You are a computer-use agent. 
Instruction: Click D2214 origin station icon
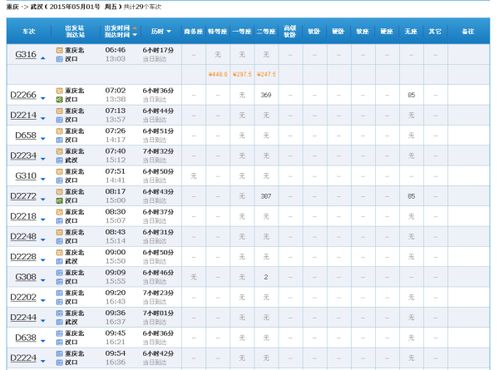pos(59,111)
